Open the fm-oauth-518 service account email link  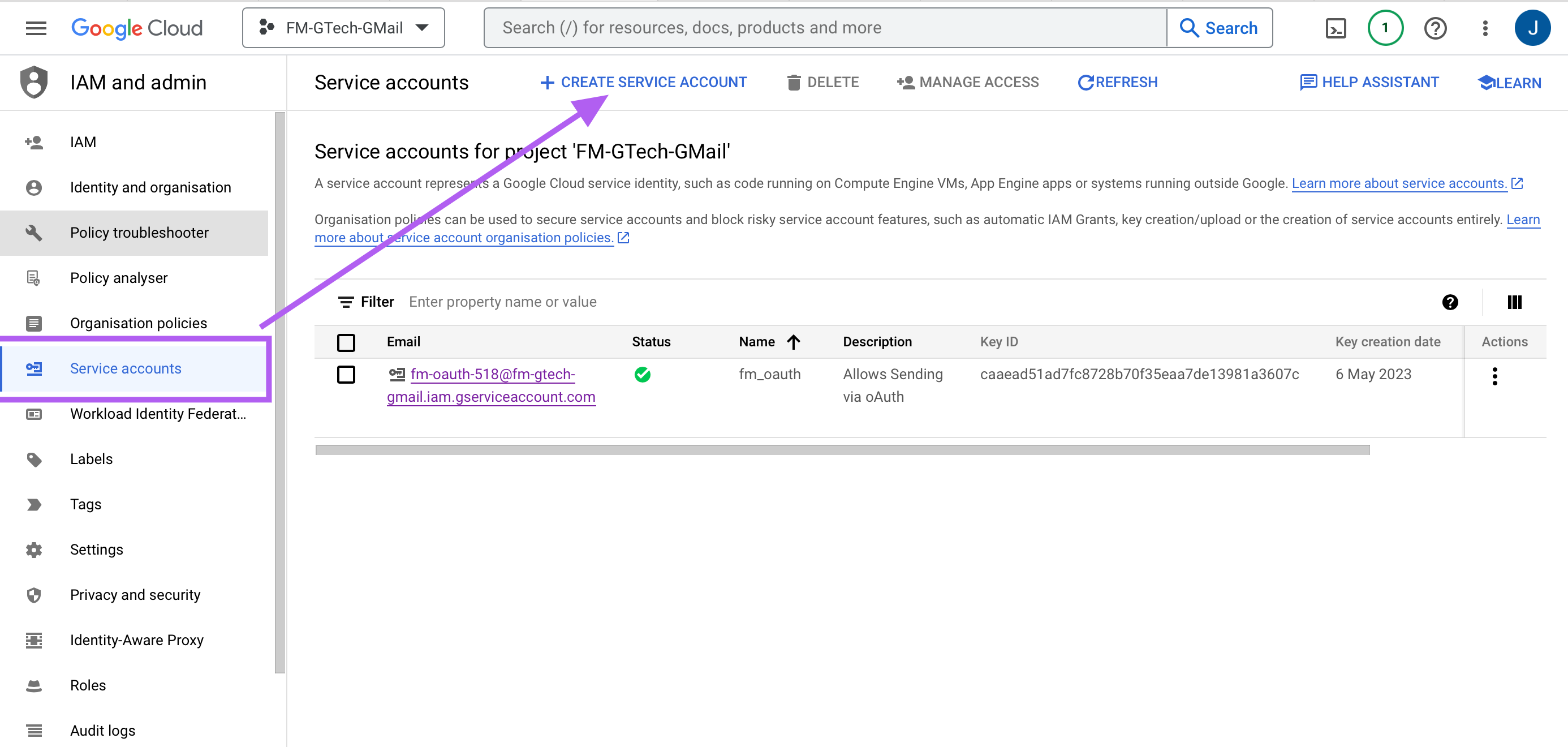pos(491,385)
